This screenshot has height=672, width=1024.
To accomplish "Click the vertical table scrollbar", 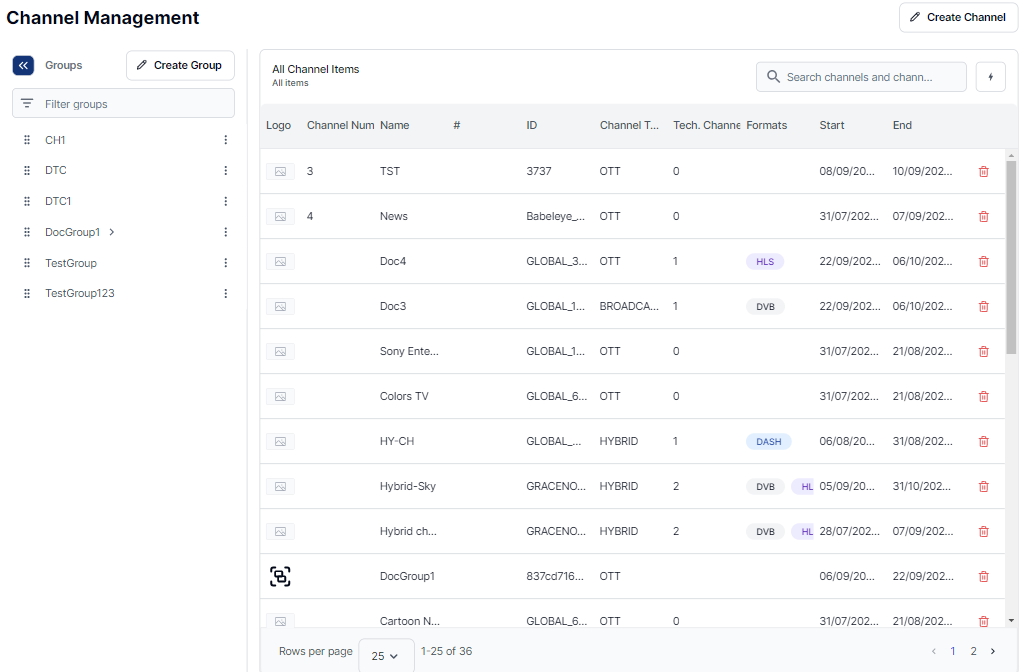I will [x=1011, y=260].
